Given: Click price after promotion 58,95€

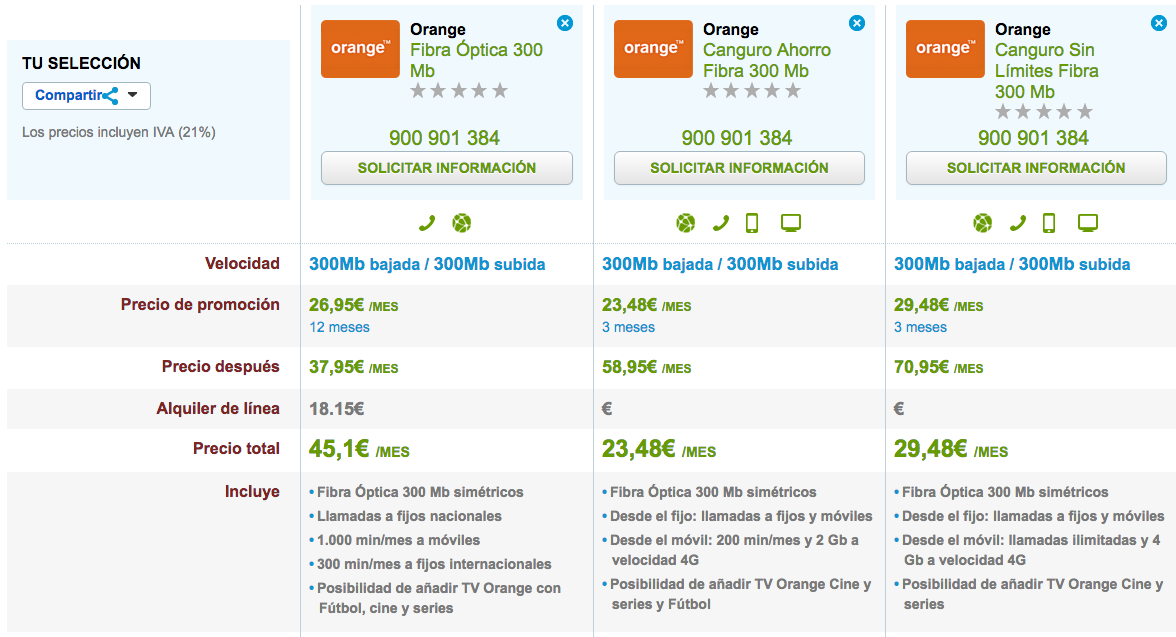Looking at the screenshot, I should [x=646, y=367].
